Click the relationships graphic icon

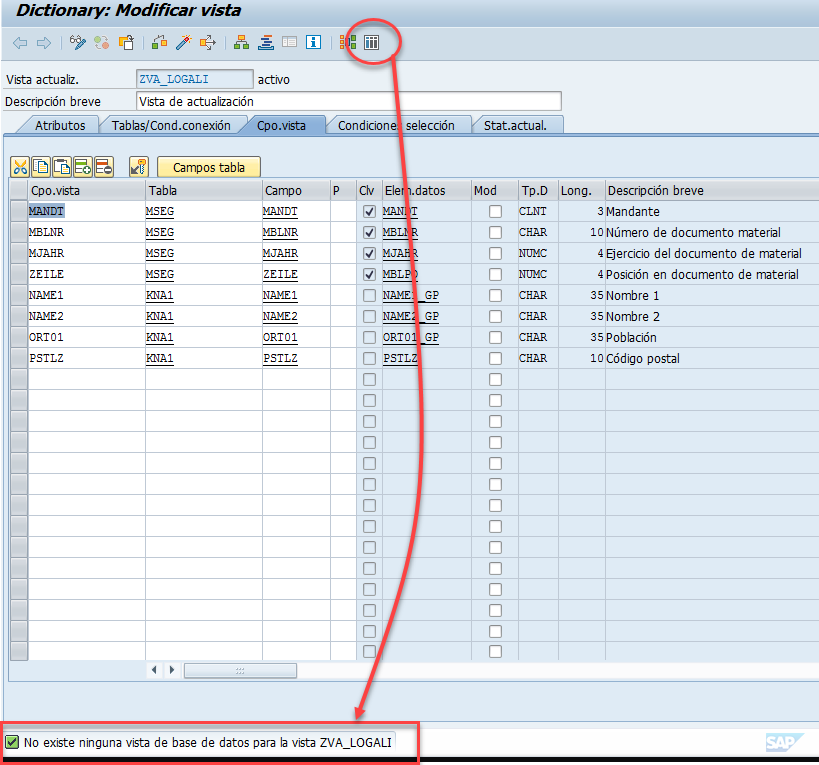click(x=348, y=42)
